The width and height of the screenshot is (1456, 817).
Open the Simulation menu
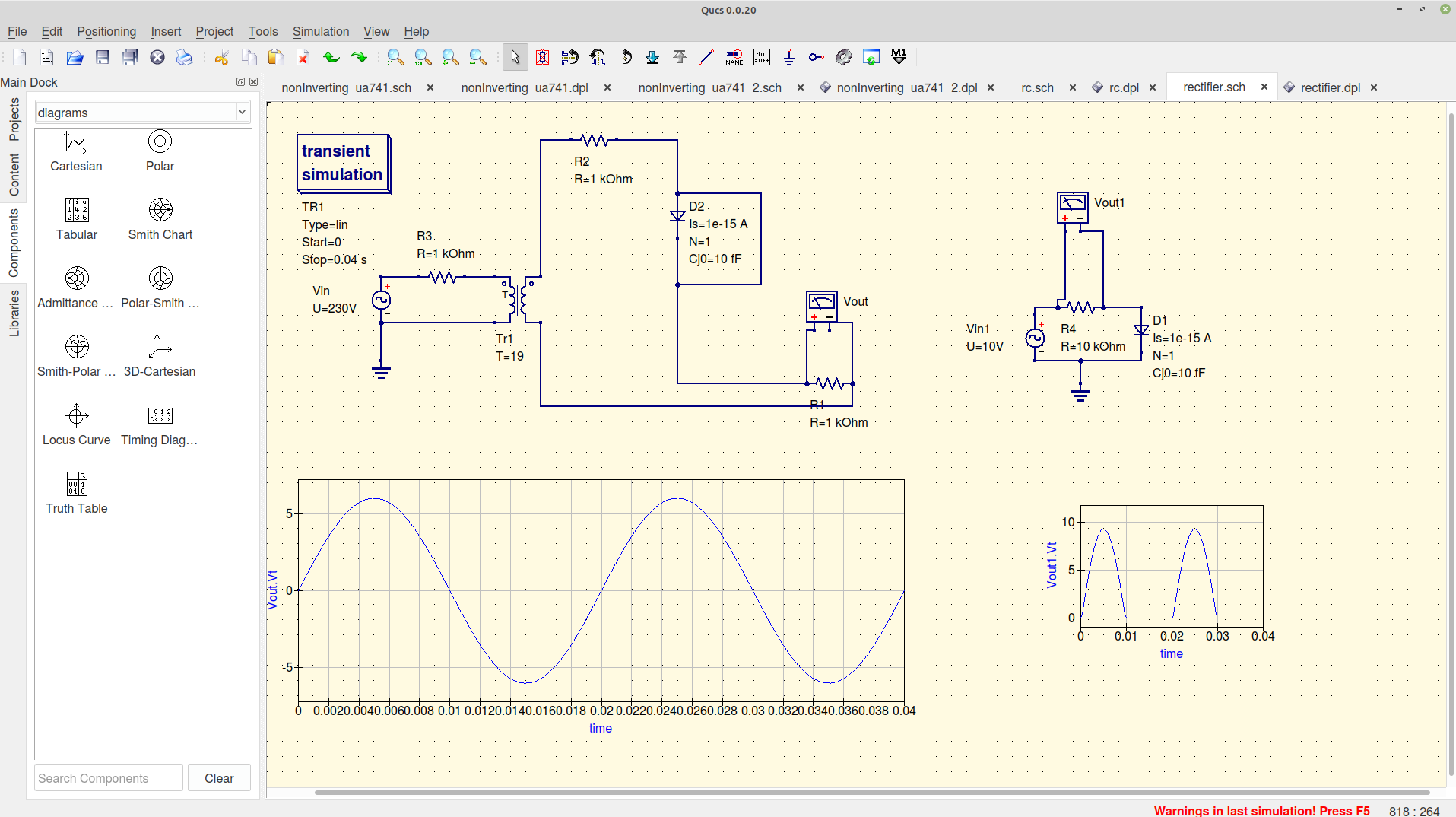(x=321, y=31)
